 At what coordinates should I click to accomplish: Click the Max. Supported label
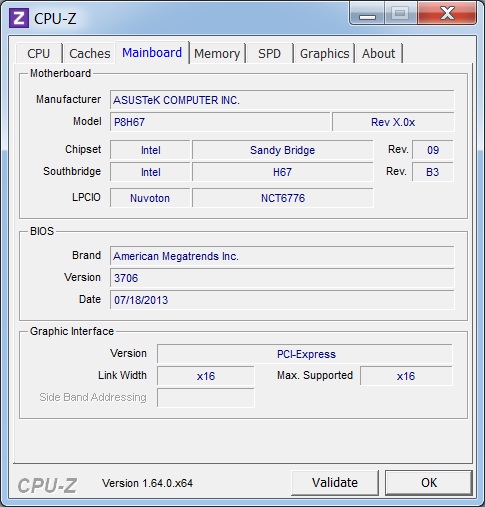point(315,376)
